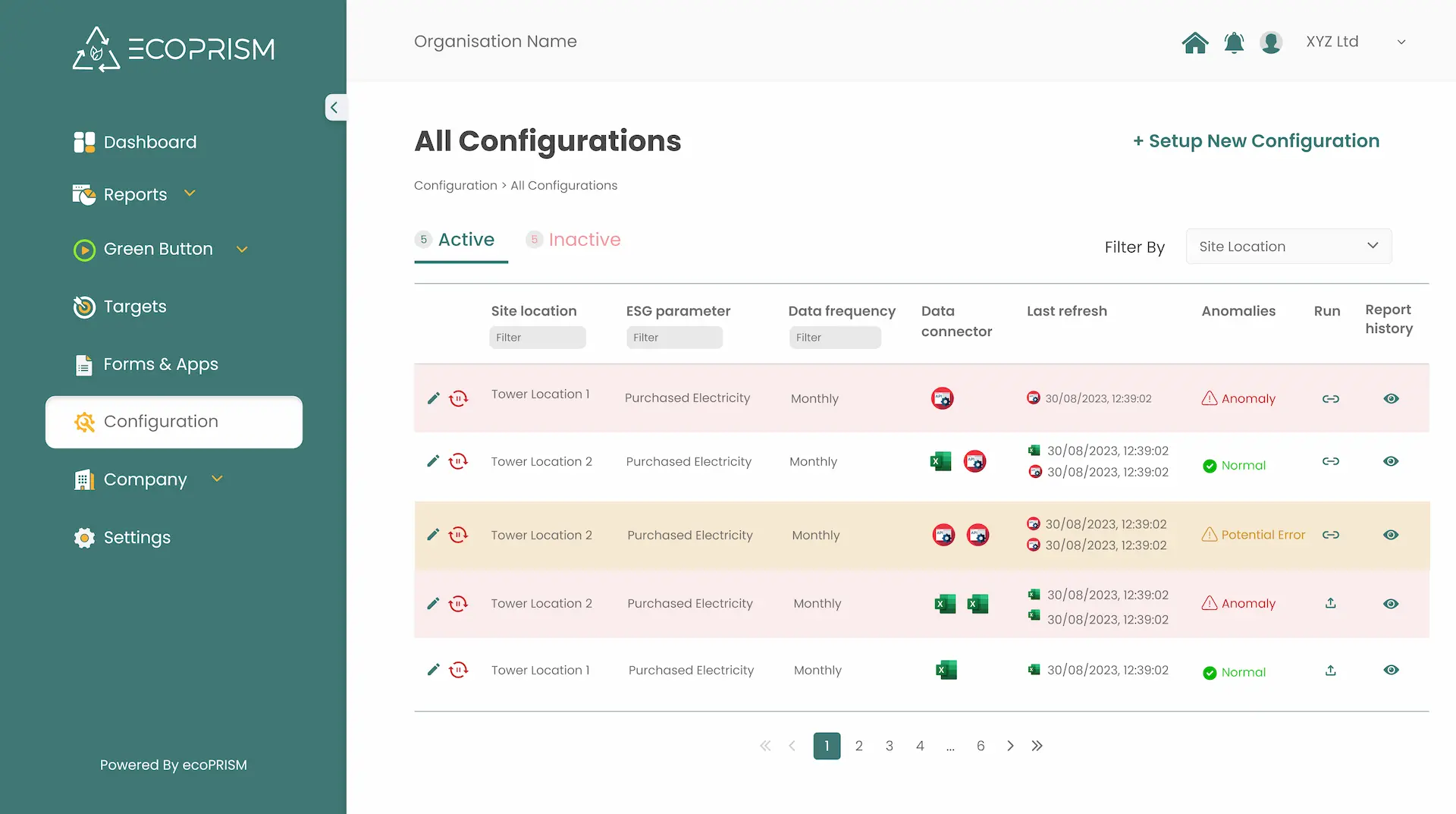This screenshot has width=1456, height=814.
Task: Jump to last page double arrow
Action: 1037,746
